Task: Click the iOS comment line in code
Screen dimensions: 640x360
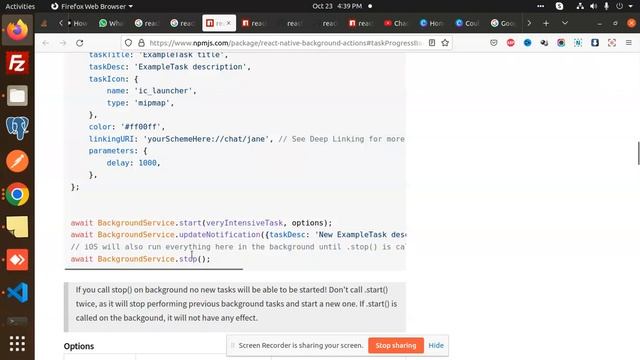Action: tap(238, 247)
